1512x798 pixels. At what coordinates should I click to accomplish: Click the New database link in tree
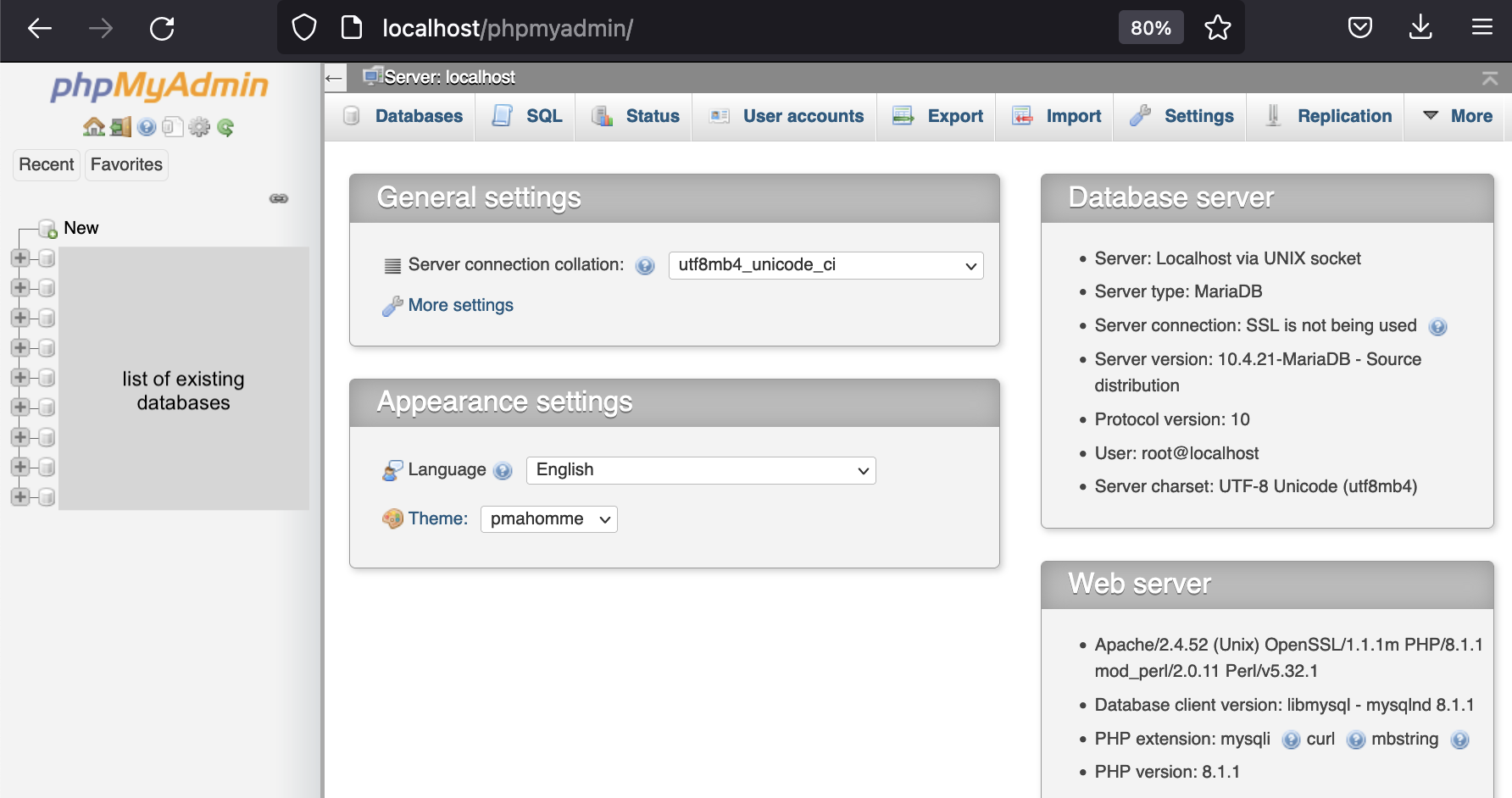click(81, 228)
